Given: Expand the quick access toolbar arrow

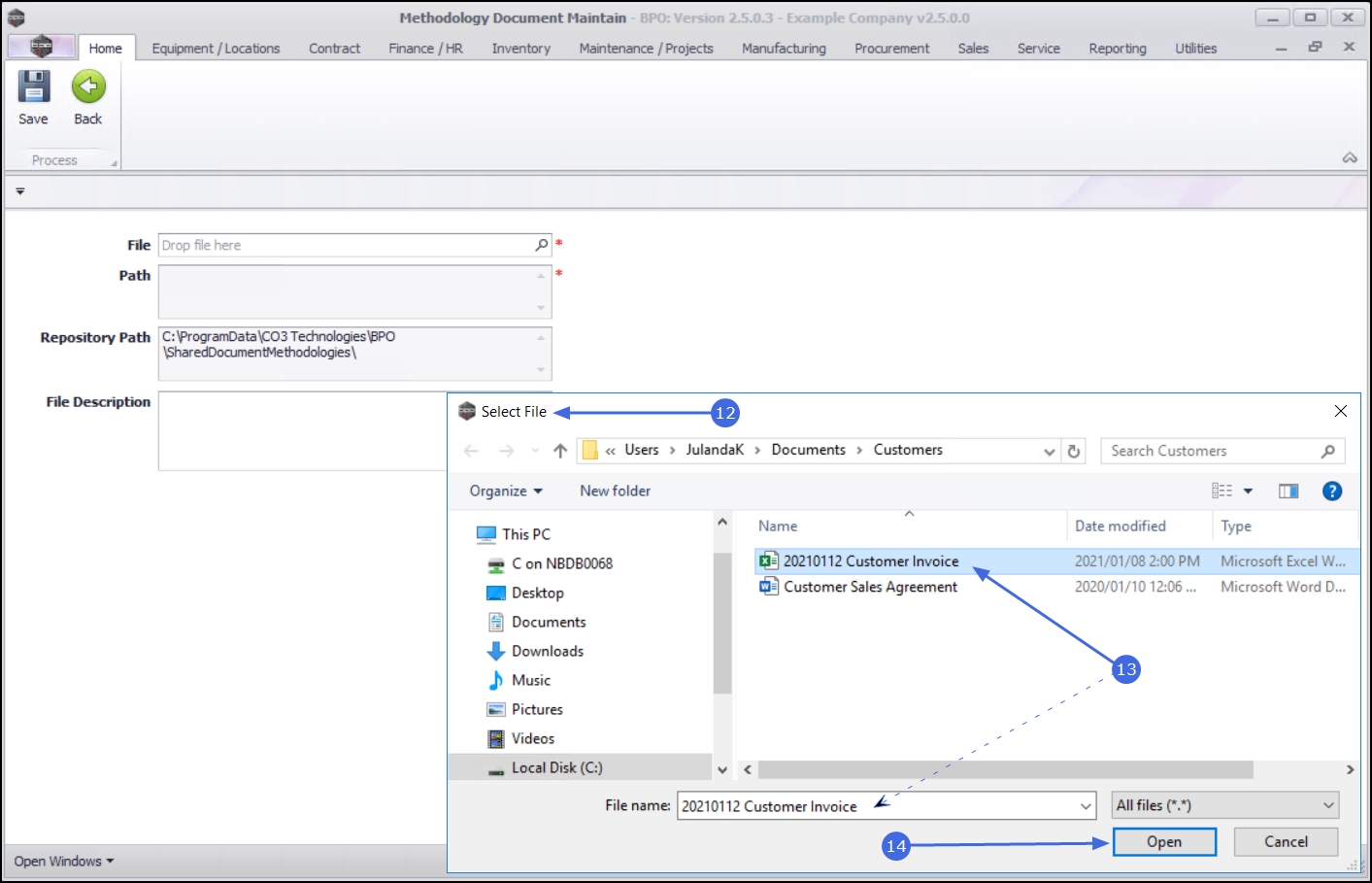Looking at the screenshot, I should click(20, 191).
